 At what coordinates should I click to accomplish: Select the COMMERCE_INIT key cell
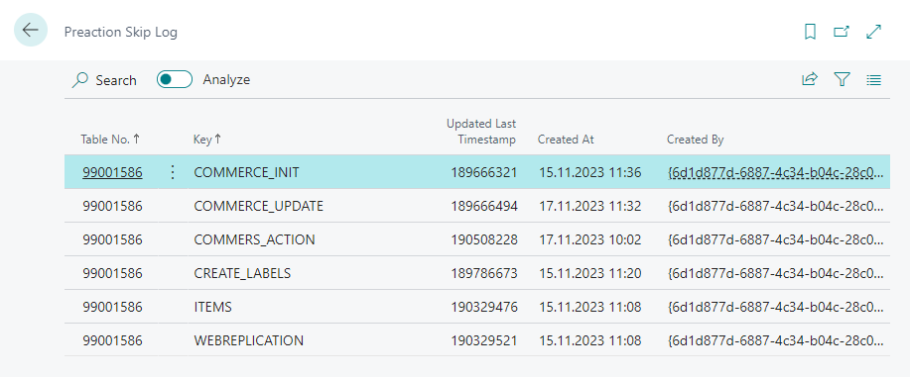(247, 172)
